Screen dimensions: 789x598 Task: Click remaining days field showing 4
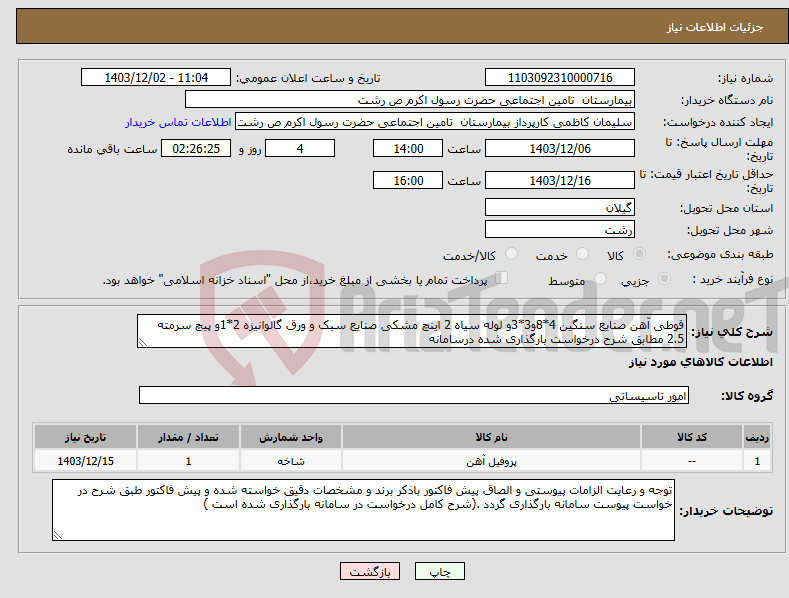300,148
